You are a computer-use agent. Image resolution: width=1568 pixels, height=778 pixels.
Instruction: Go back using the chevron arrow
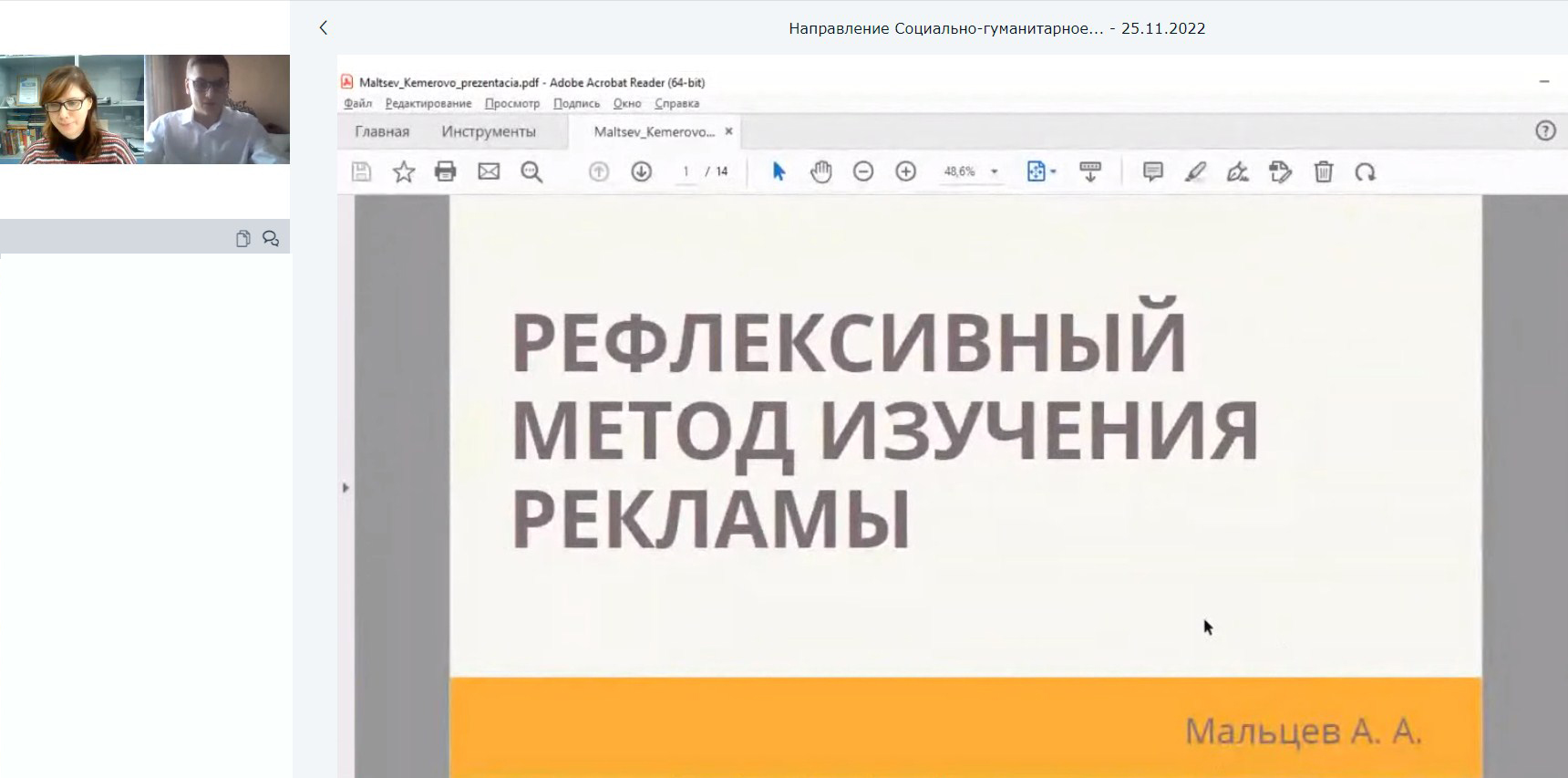tap(324, 27)
